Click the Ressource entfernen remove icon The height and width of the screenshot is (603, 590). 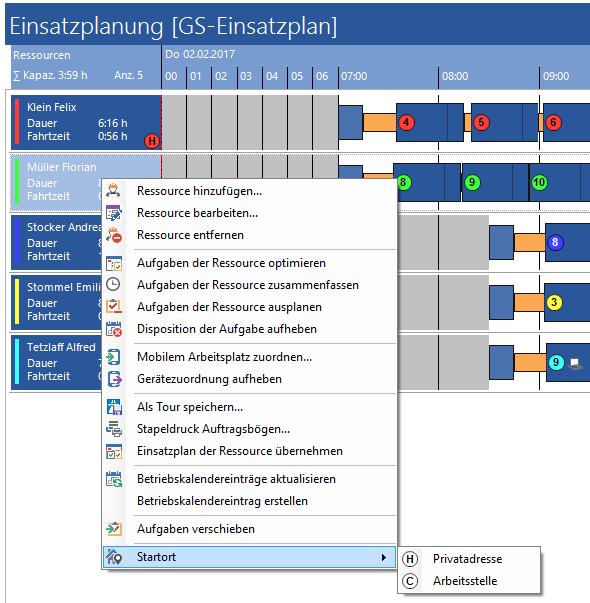point(114,235)
